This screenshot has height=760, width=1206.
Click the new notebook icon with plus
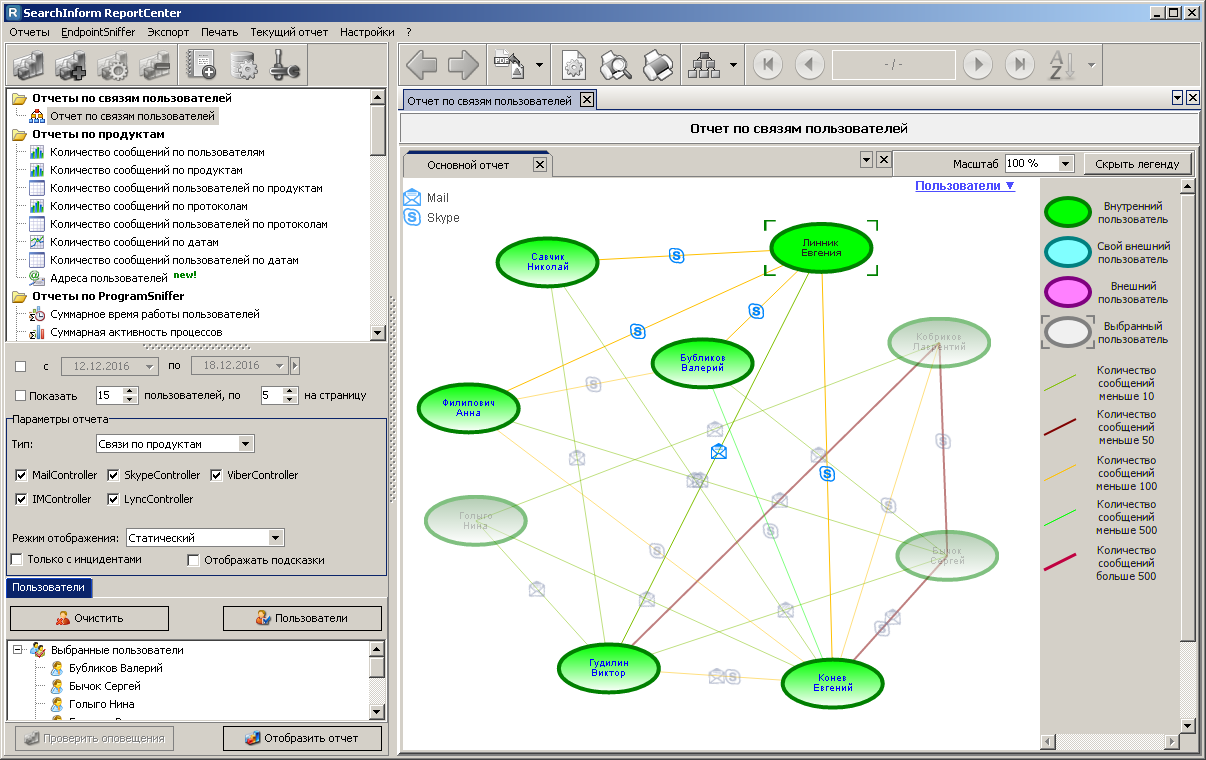(x=201, y=66)
